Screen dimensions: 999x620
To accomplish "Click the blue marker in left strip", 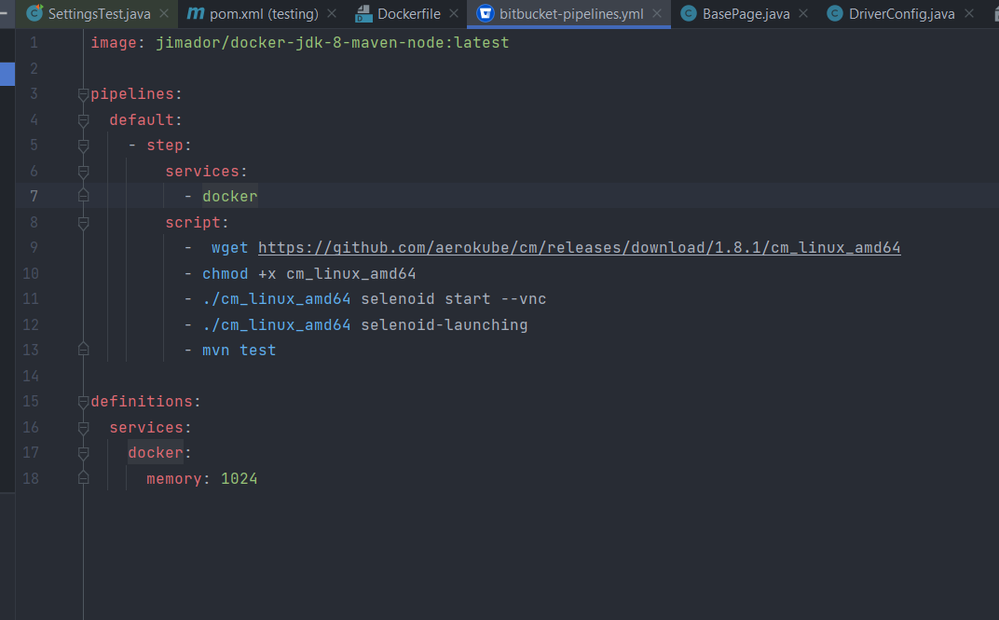I will click(x=7, y=74).
